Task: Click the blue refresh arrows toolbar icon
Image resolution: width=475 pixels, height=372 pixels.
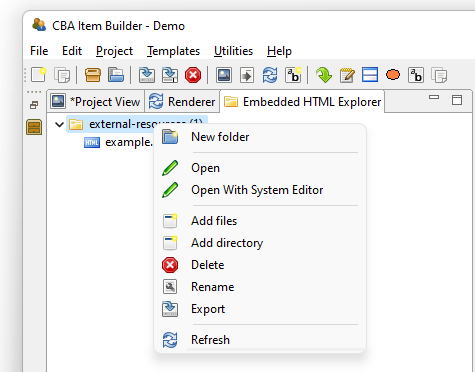Action: pyautogui.click(x=270, y=75)
